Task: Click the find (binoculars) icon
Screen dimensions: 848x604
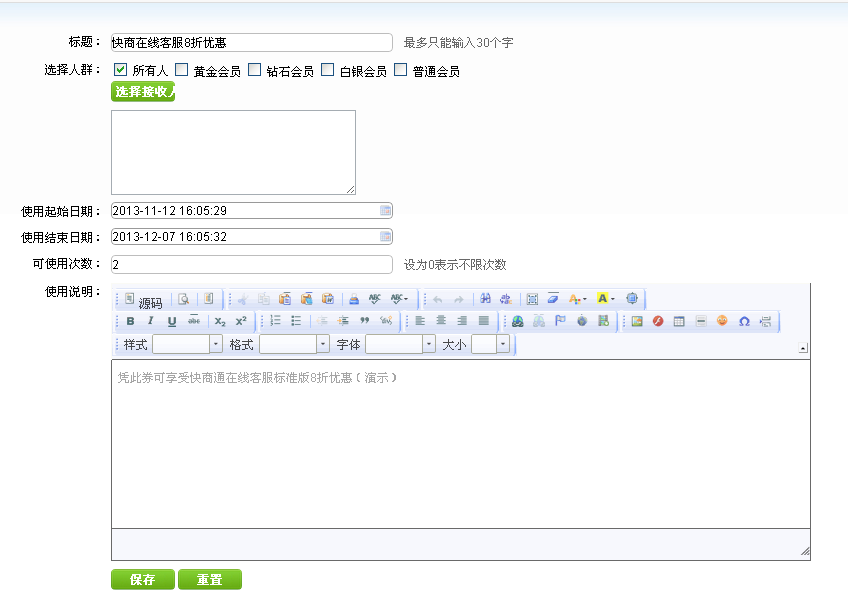Action: (x=485, y=299)
